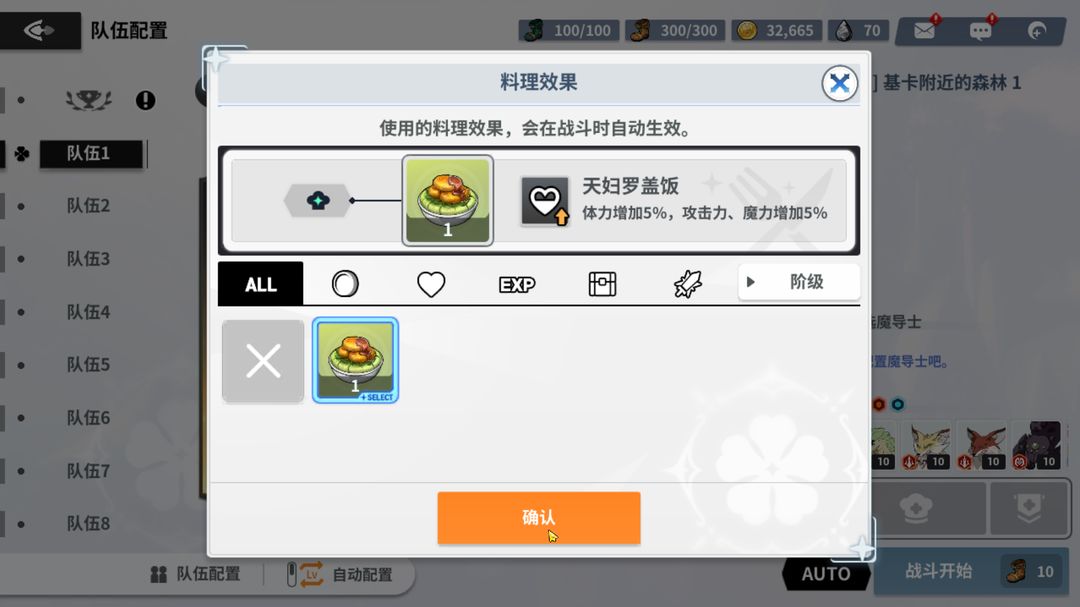The image size is (1080, 607).
Task: Select the coin filter icon tab
Action: tap(345, 283)
